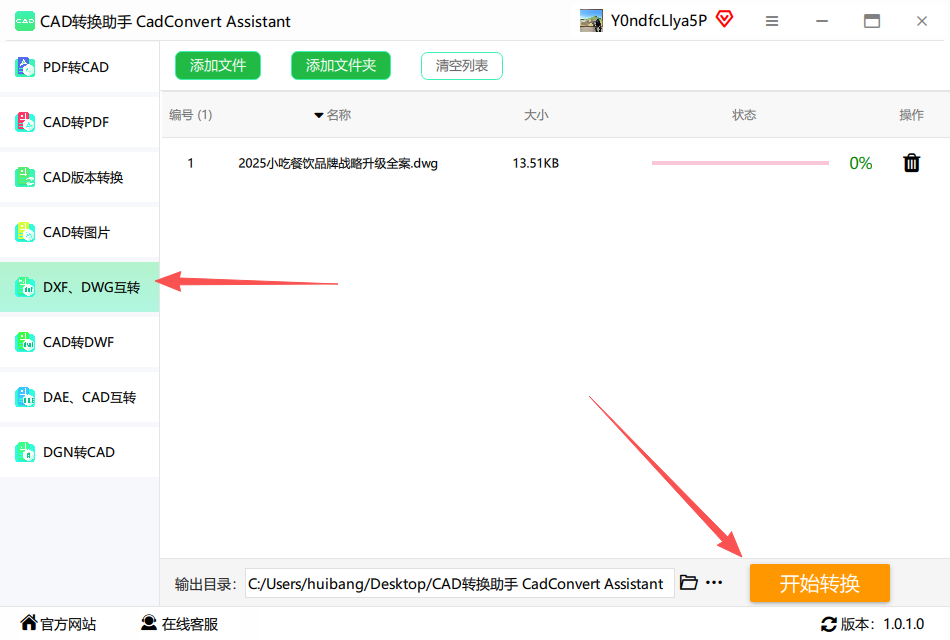
Task: Click the user avatar picture
Action: 591,21
